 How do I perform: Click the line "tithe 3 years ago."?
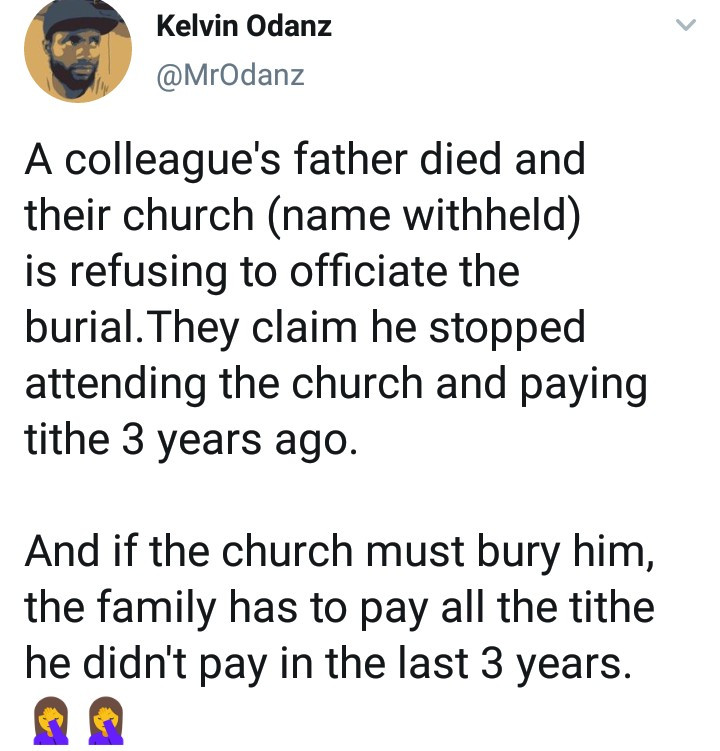(x=189, y=441)
